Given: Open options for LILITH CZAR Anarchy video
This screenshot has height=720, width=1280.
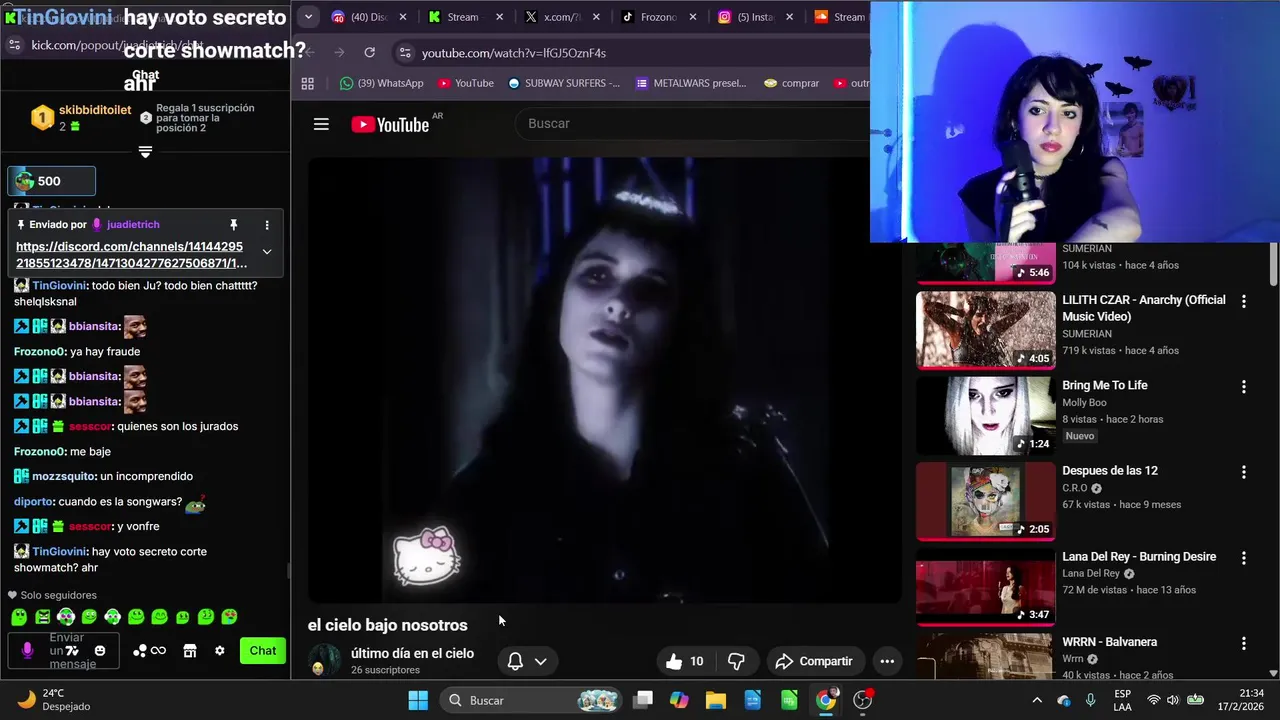Looking at the screenshot, I should 1244,301.
